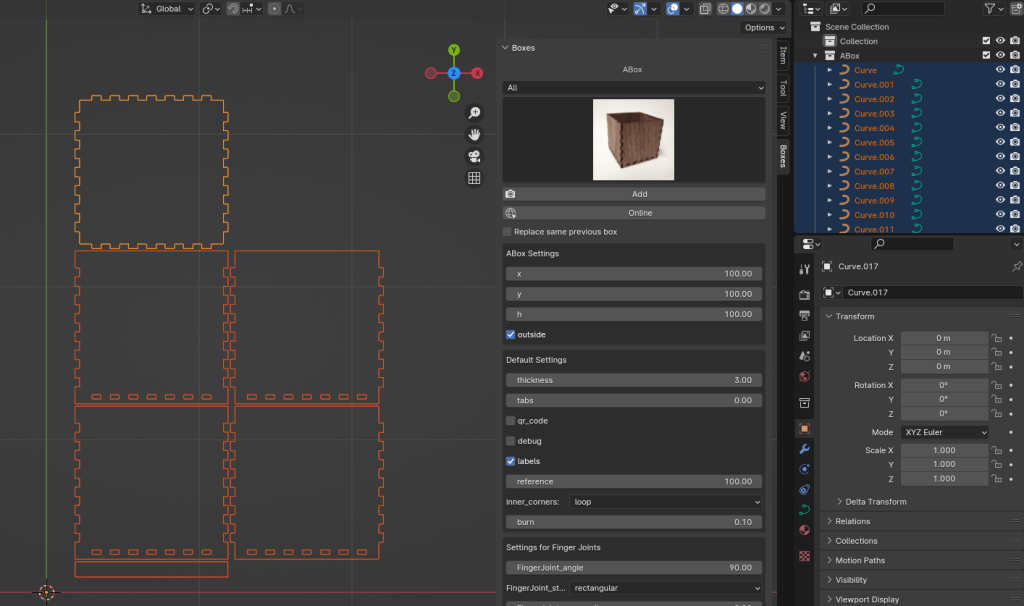This screenshot has height=606, width=1024.
Task: Toggle camera view with camera icon
Action: pyautogui.click(x=474, y=157)
